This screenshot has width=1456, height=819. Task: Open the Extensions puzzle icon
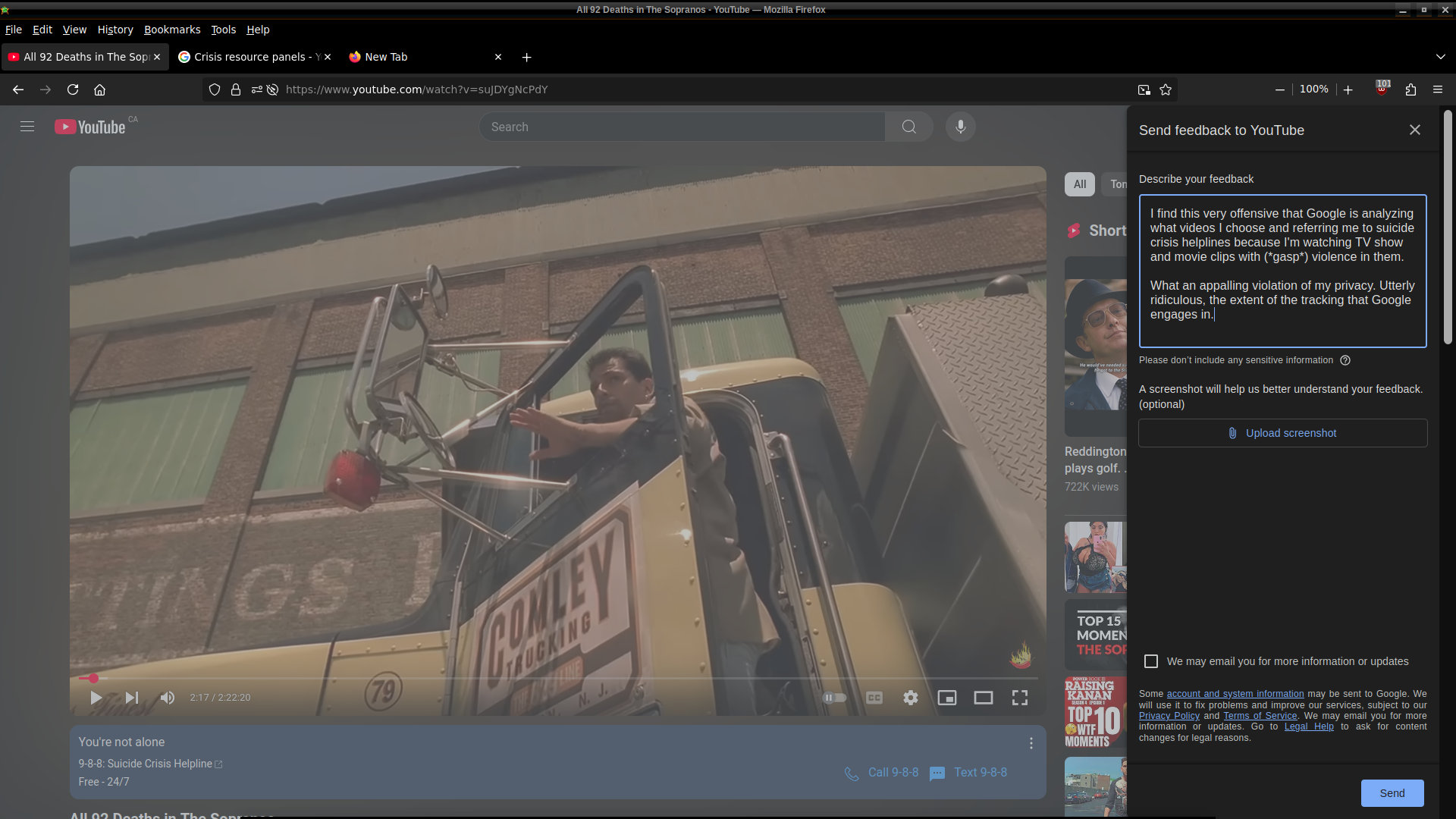click(x=1410, y=89)
